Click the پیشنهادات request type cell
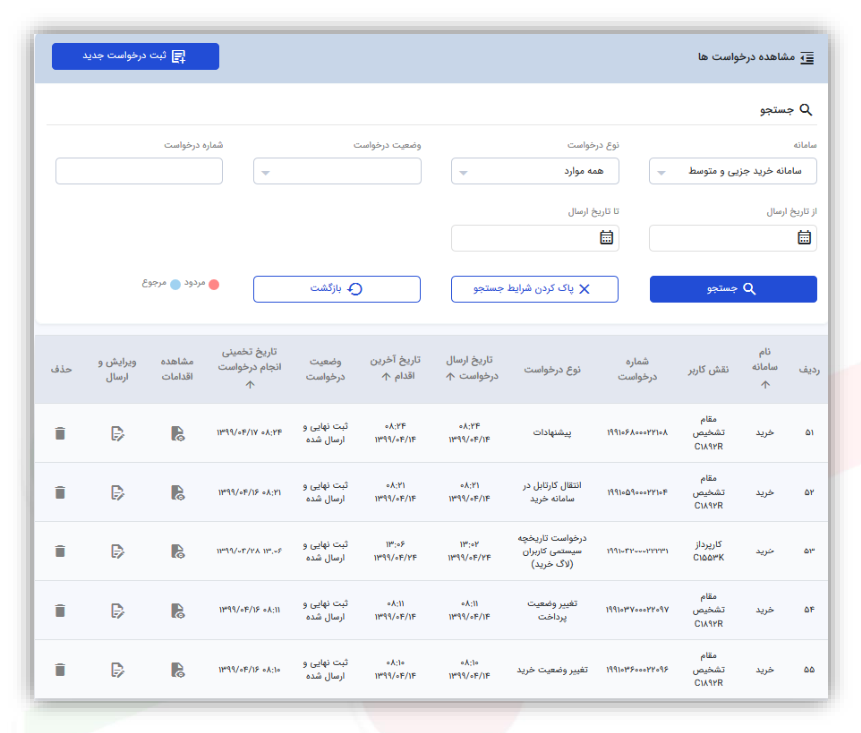 click(x=552, y=433)
